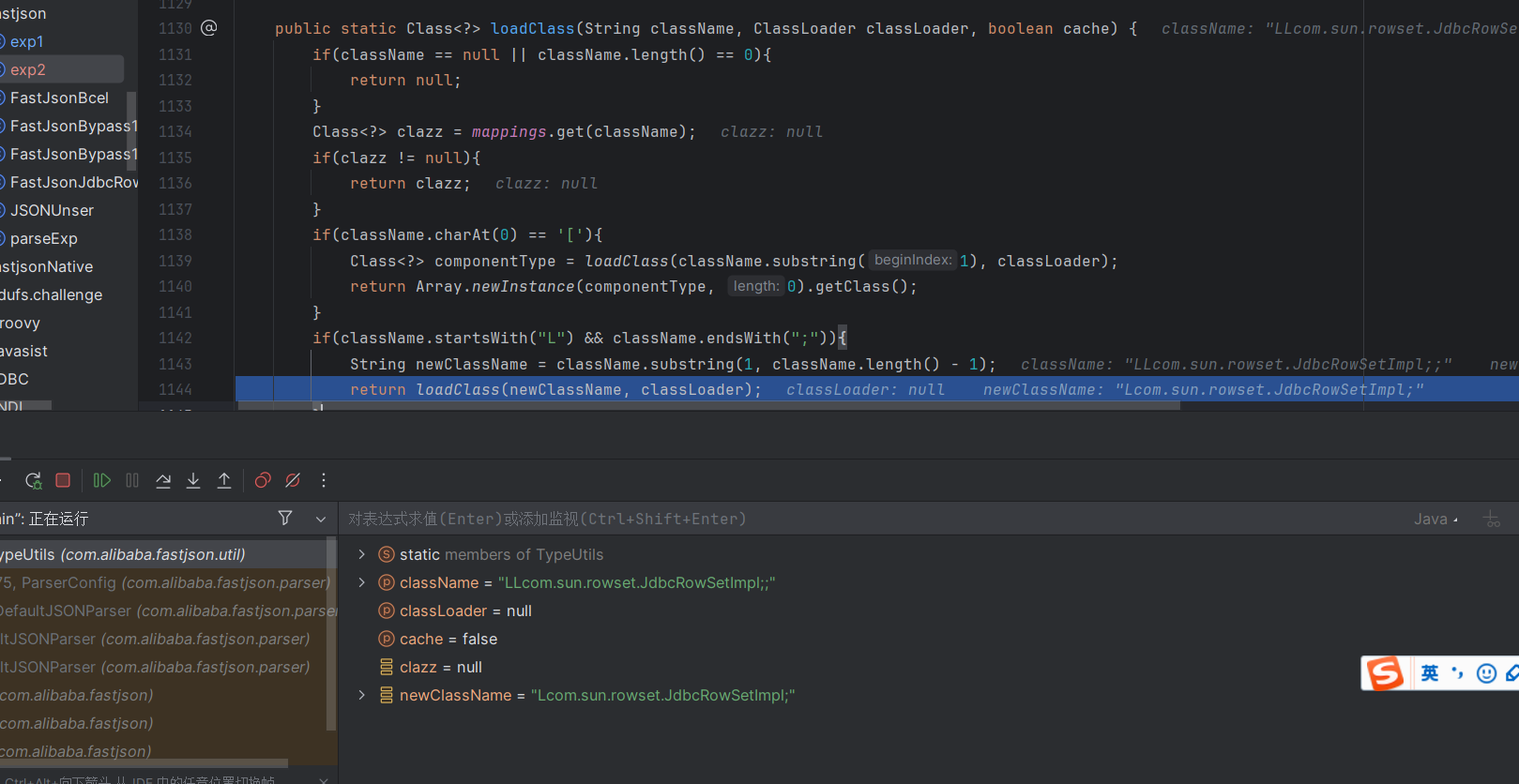Click the evaluate expression input field
Image resolution: width=1519 pixels, height=784 pixels.
(x=873, y=519)
